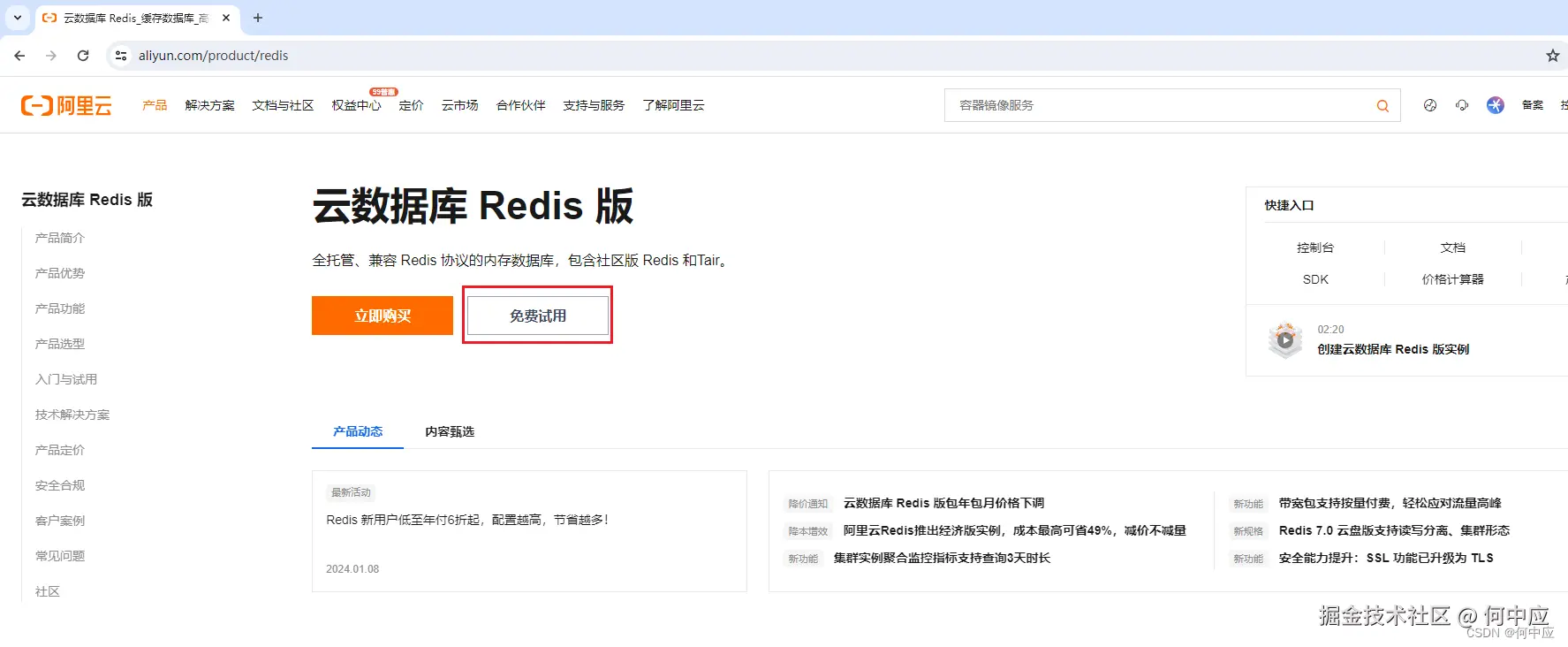The image size is (1568, 647).
Task: Open the 云市场 menu
Action: click(x=459, y=105)
